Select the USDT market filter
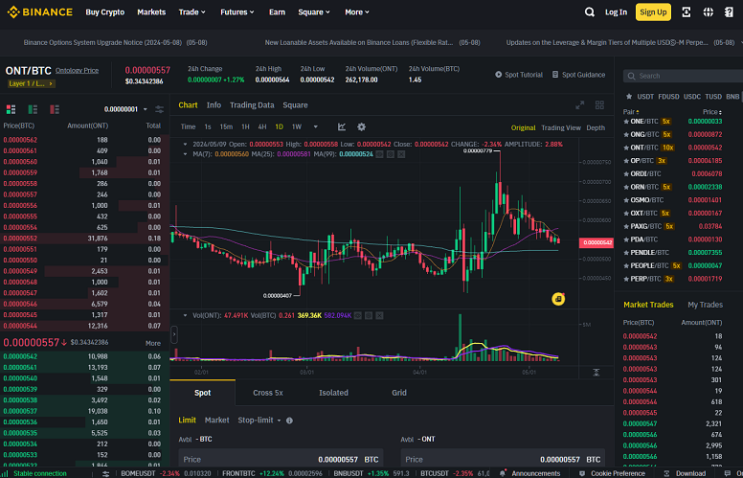The image size is (743, 478). (645, 97)
